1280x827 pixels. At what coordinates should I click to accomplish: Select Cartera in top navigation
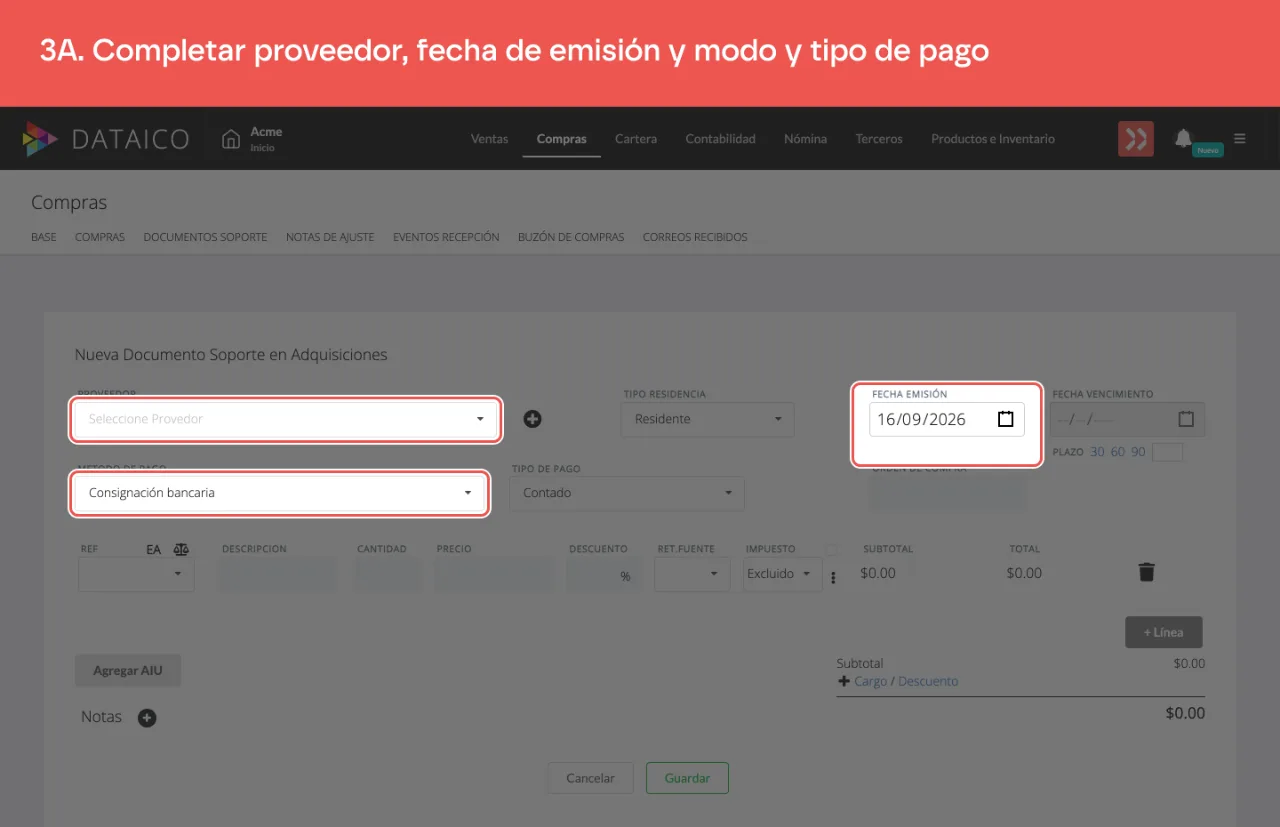[636, 139]
